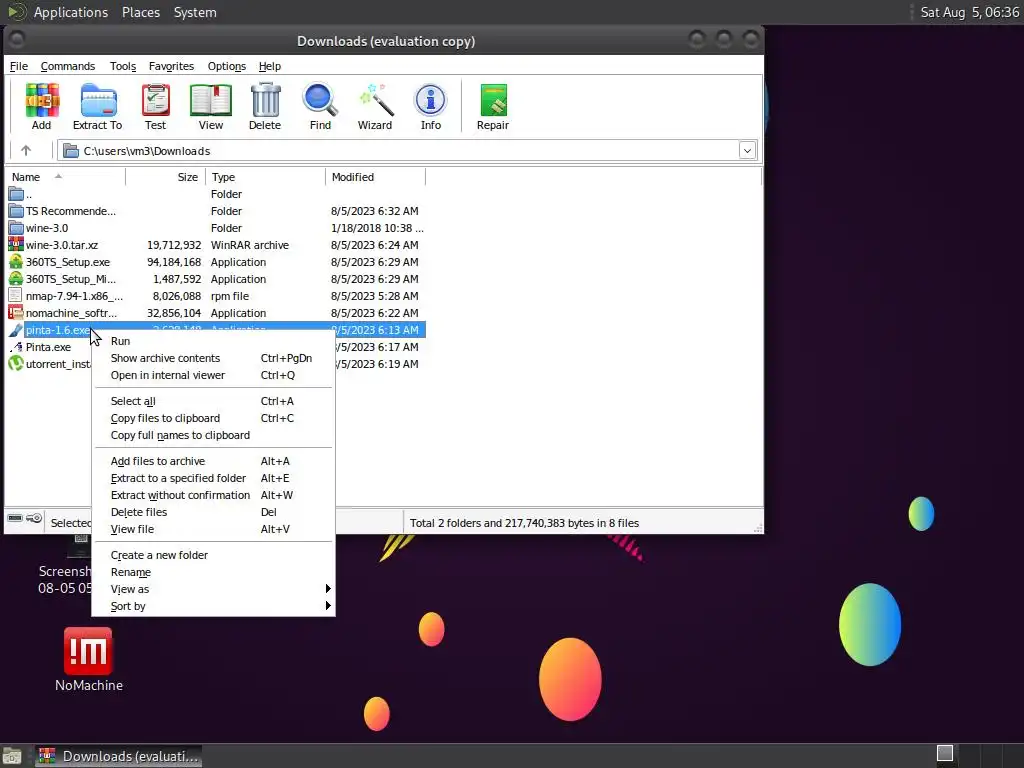Choose Create a new folder

[214, 555]
